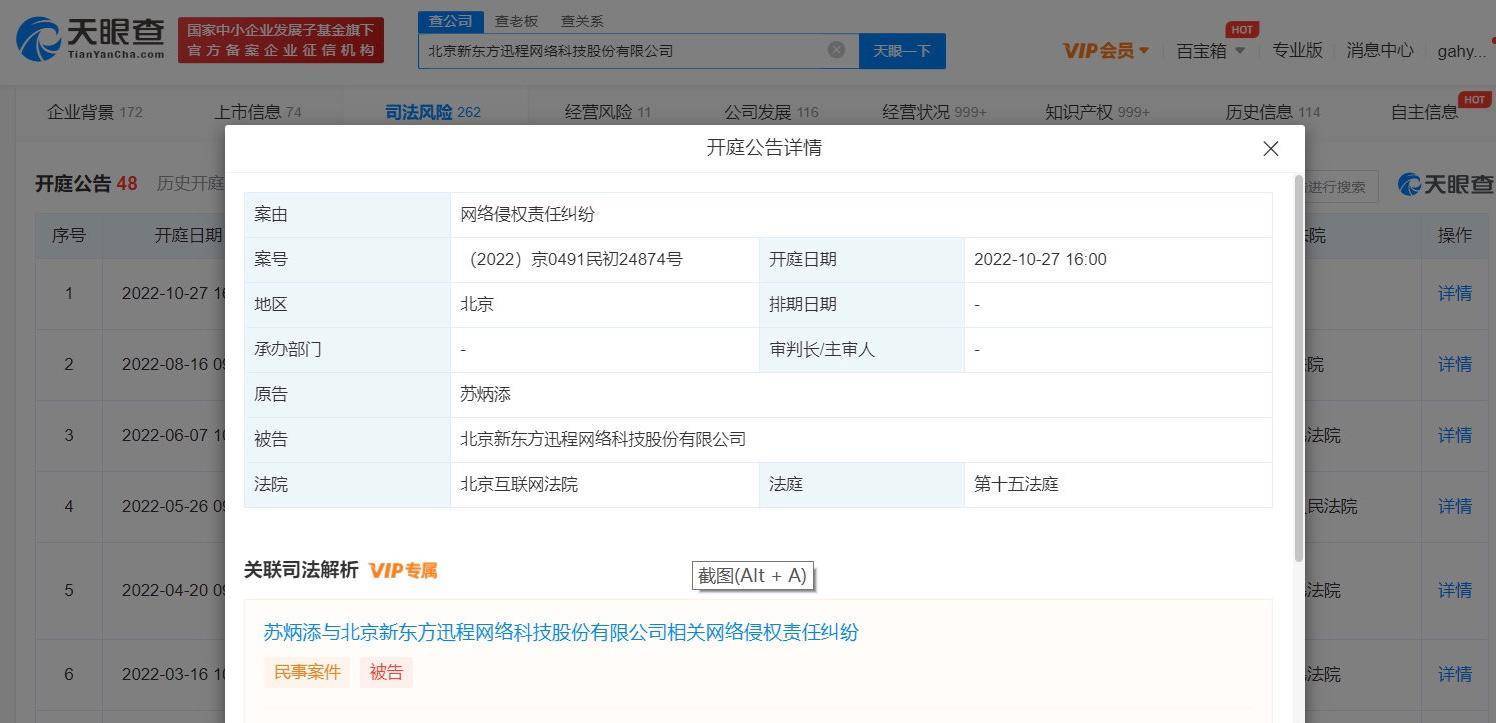1496x723 pixels.
Task: Click the 被告 tag under the case link
Action: pyautogui.click(x=386, y=672)
